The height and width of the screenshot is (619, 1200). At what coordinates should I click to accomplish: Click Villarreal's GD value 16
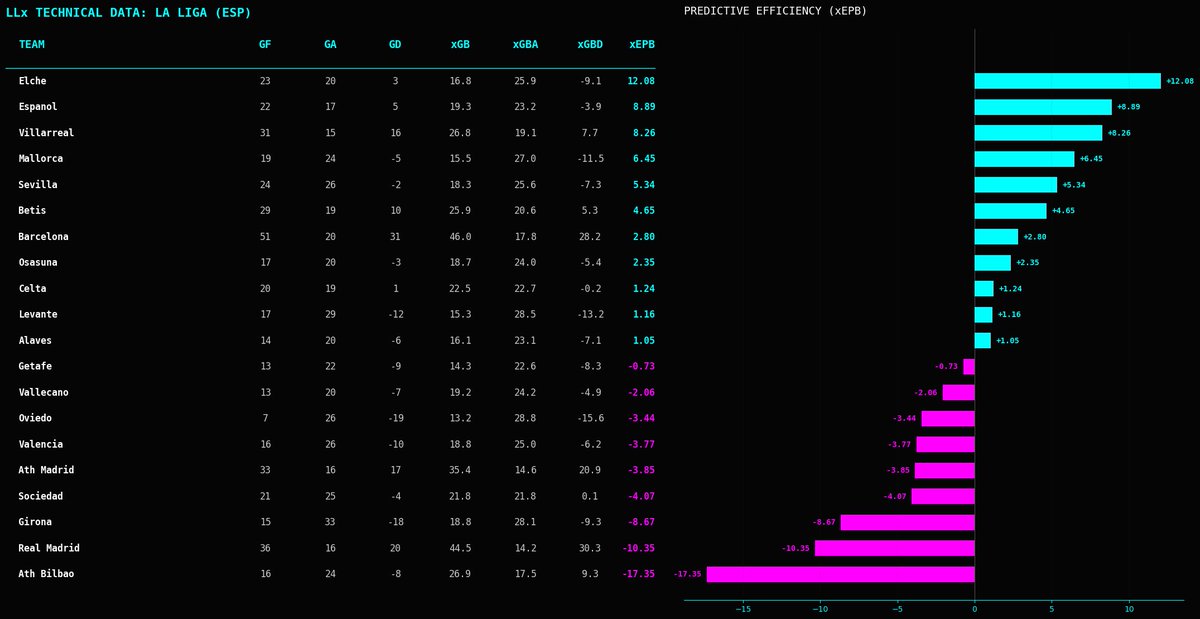[x=395, y=133]
